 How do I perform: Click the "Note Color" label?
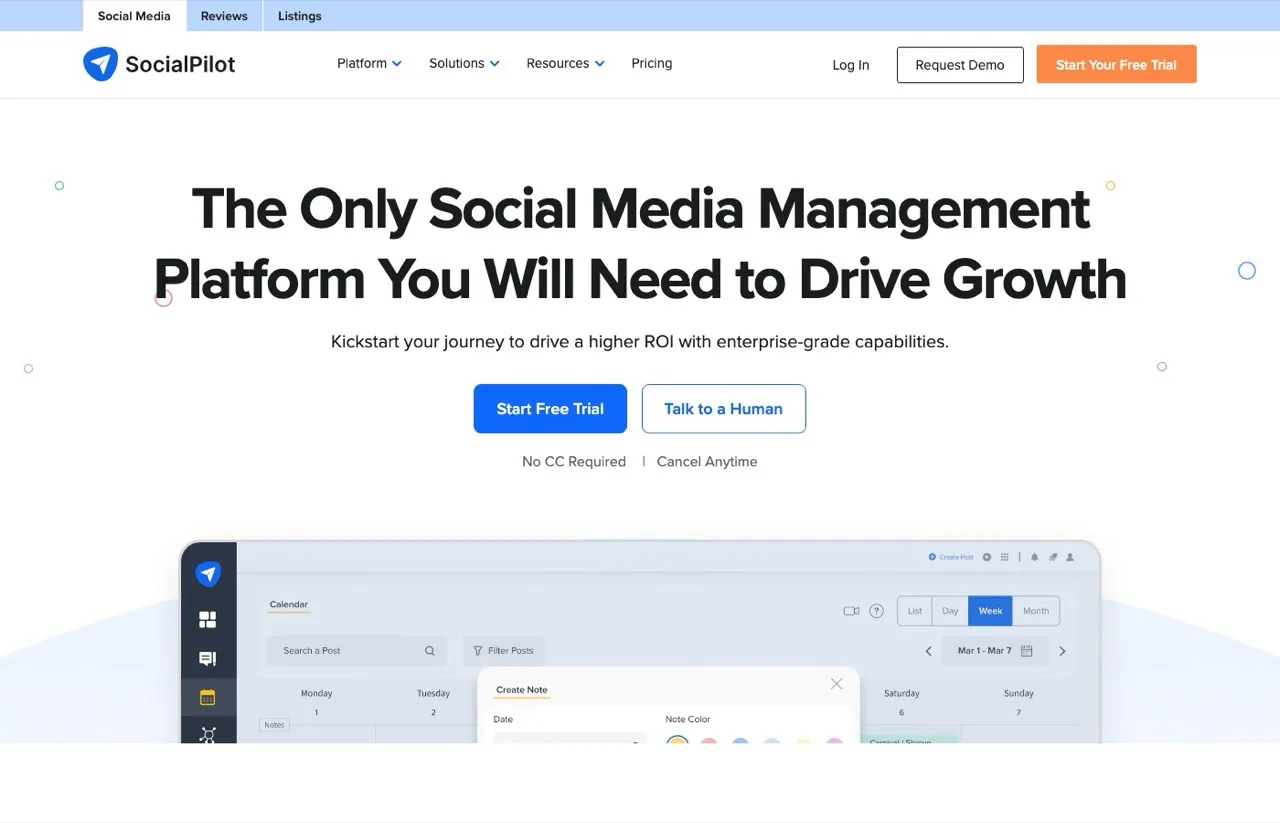(x=688, y=719)
